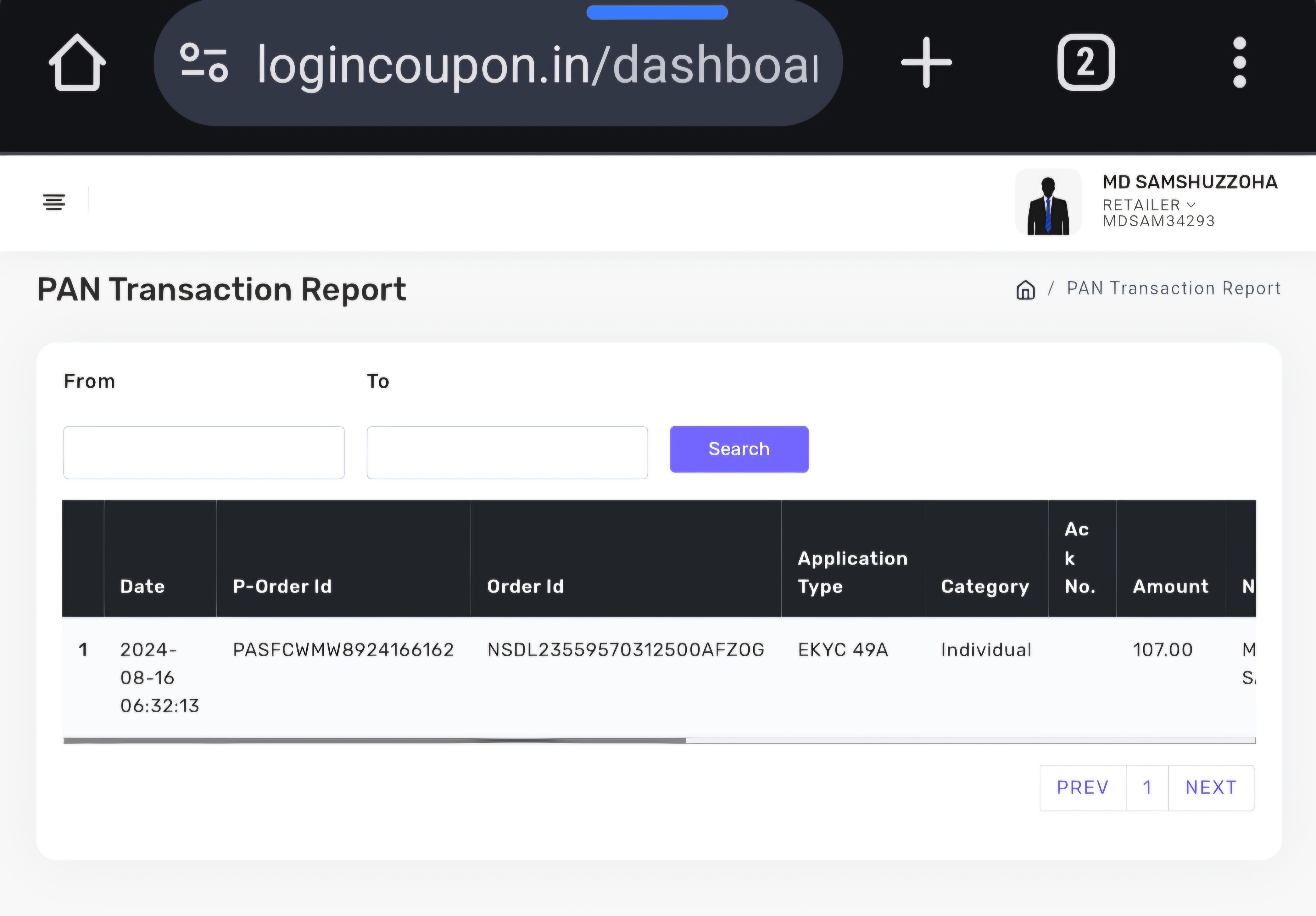Click the table horizontal scrollbar
This screenshot has width=1316, height=916.
(x=374, y=741)
